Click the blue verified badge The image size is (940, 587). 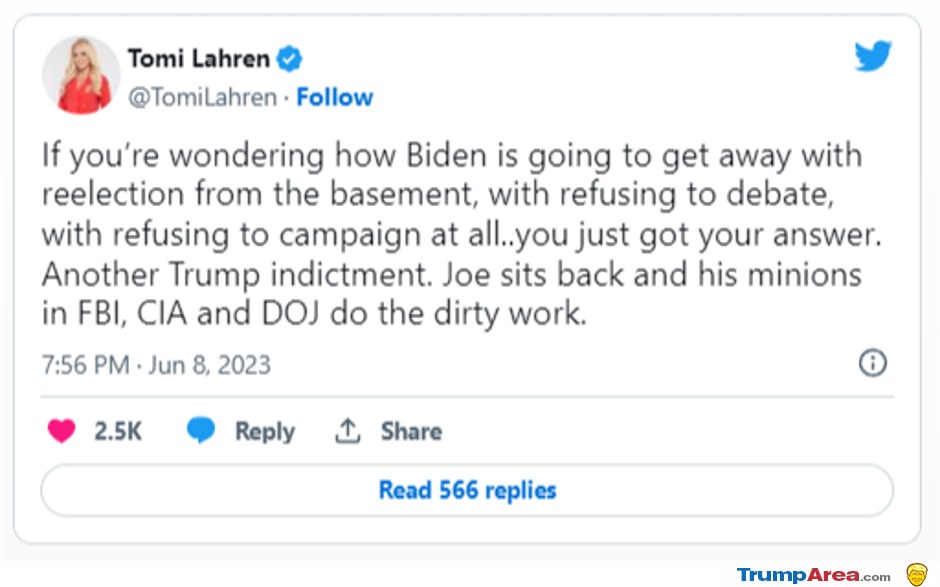click(289, 59)
